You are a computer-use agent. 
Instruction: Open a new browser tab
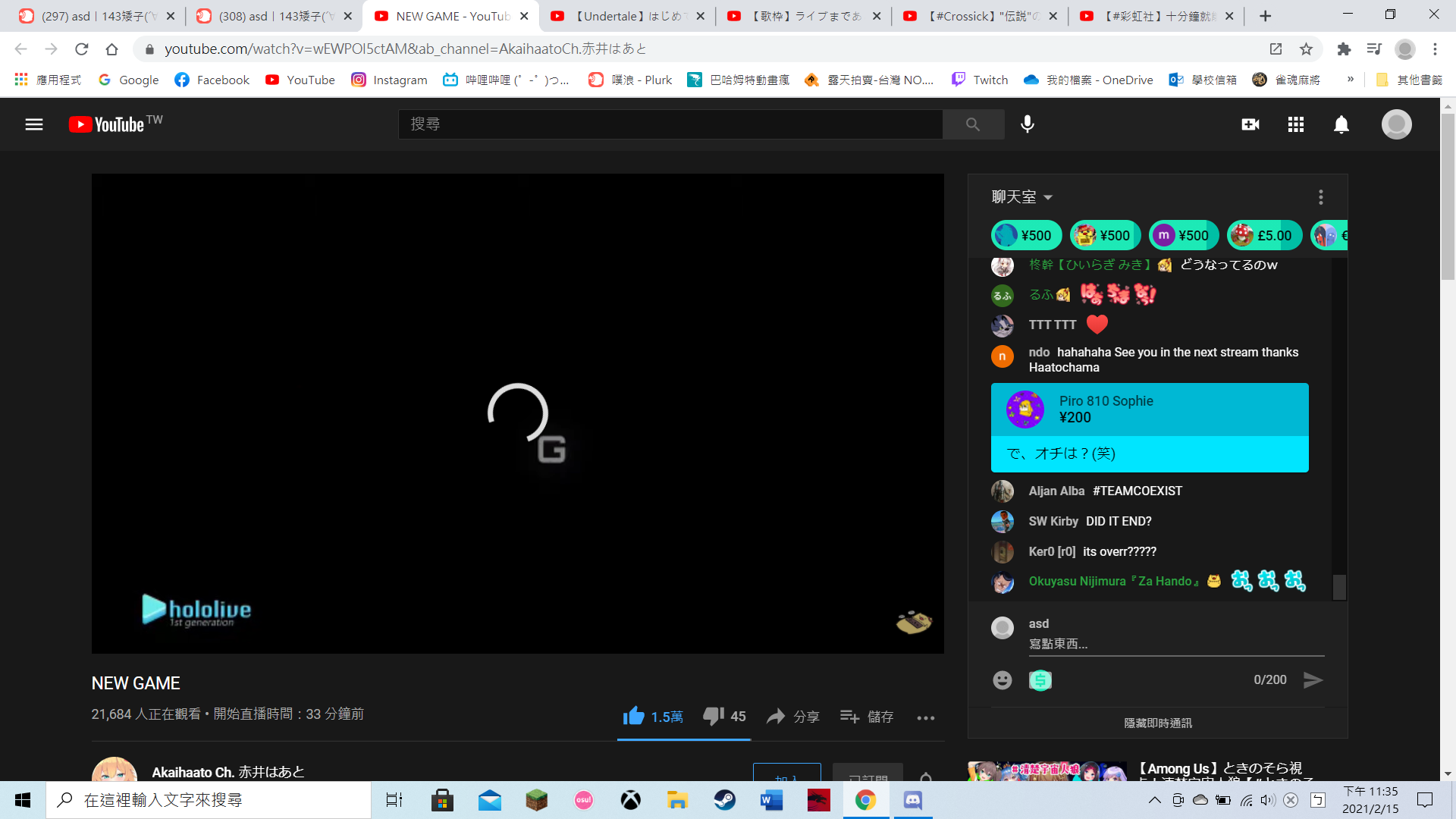point(1265,16)
